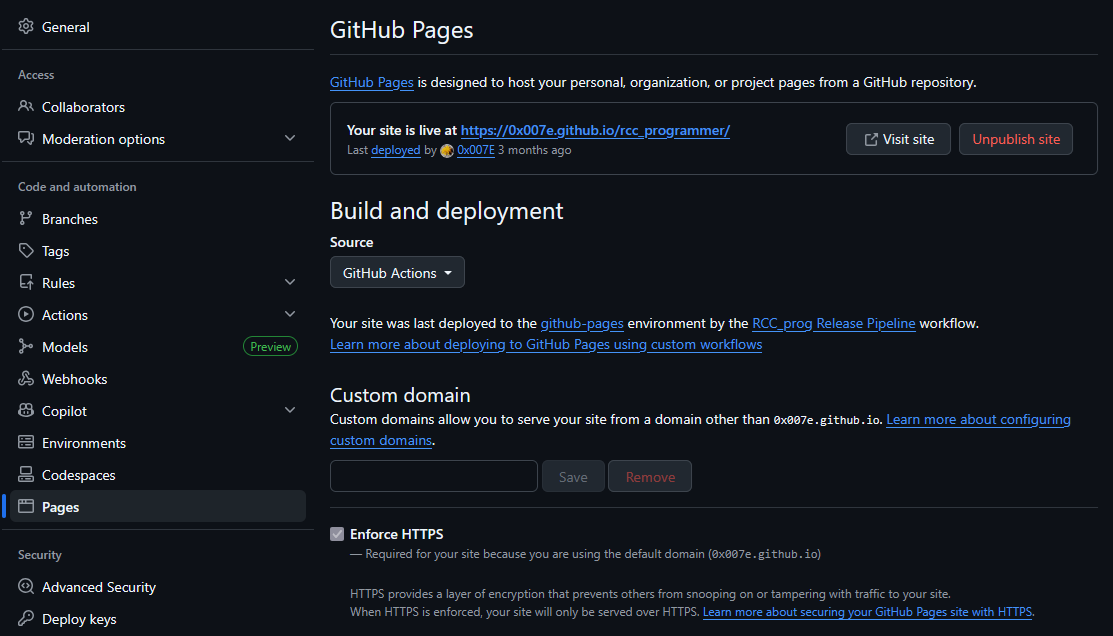1113x636 pixels.
Task: Click the Enforce HTTPS label text
Action: [x=397, y=534]
